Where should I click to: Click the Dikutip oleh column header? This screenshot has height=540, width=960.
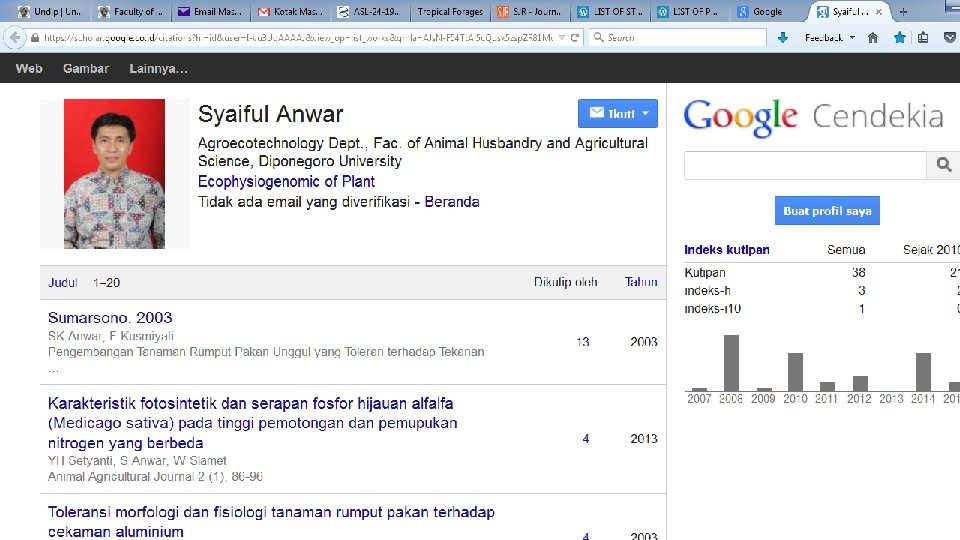point(566,282)
